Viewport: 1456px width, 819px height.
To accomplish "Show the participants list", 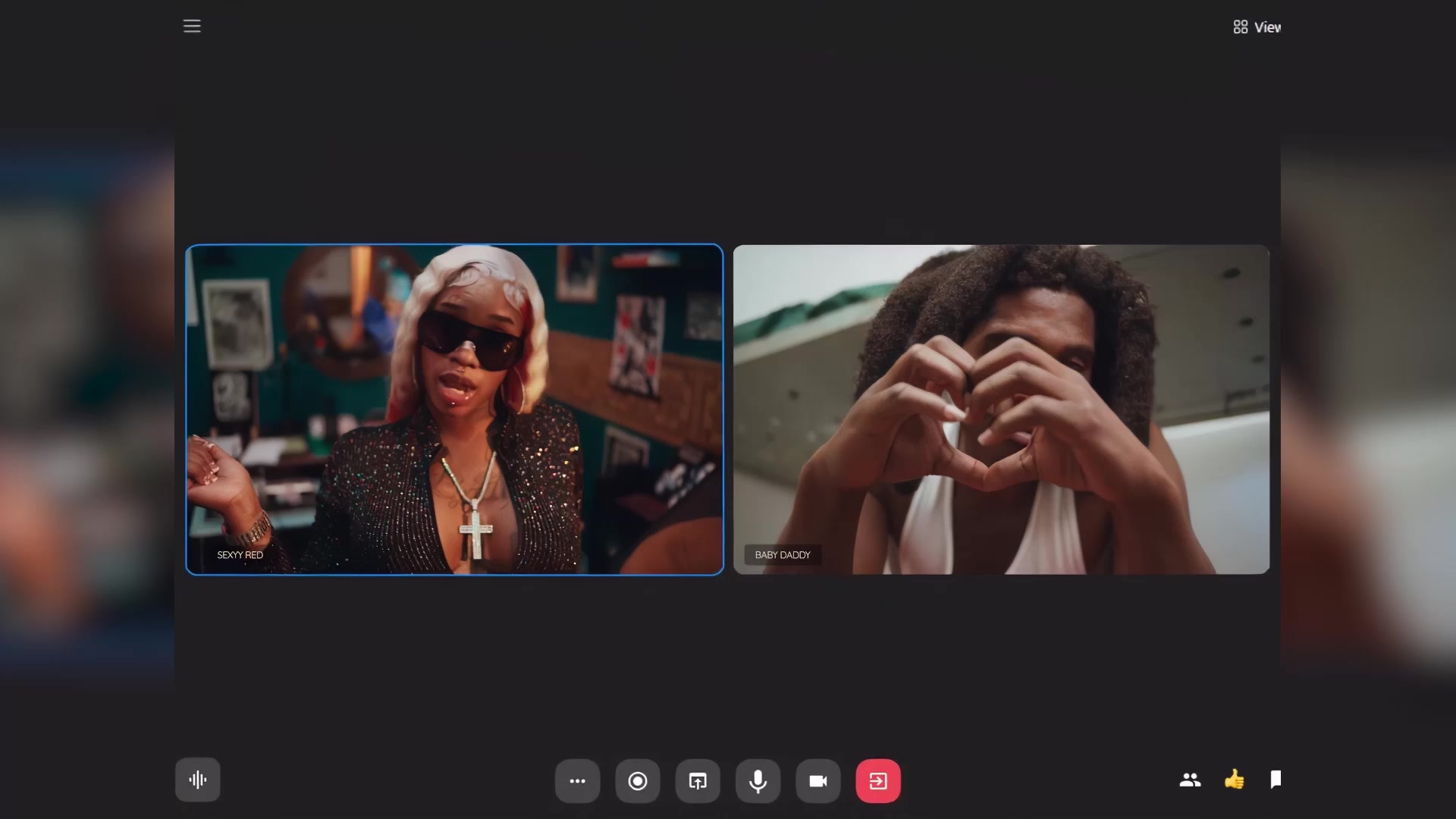I will pyautogui.click(x=1190, y=780).
